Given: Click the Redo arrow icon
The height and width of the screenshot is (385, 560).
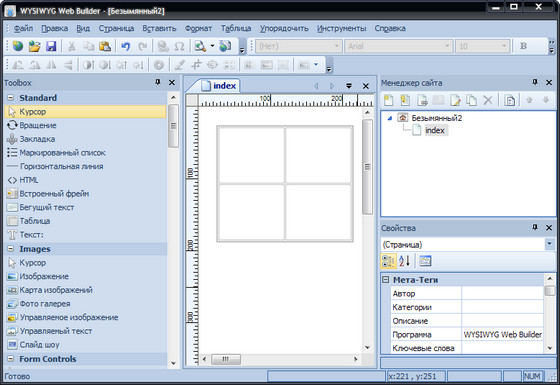Looking at the screenshot, I should pos(142,46).
